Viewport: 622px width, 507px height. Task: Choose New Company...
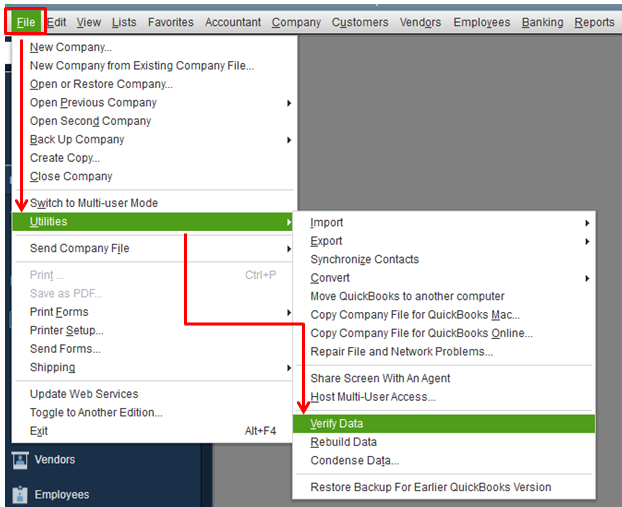pos(155,47)
